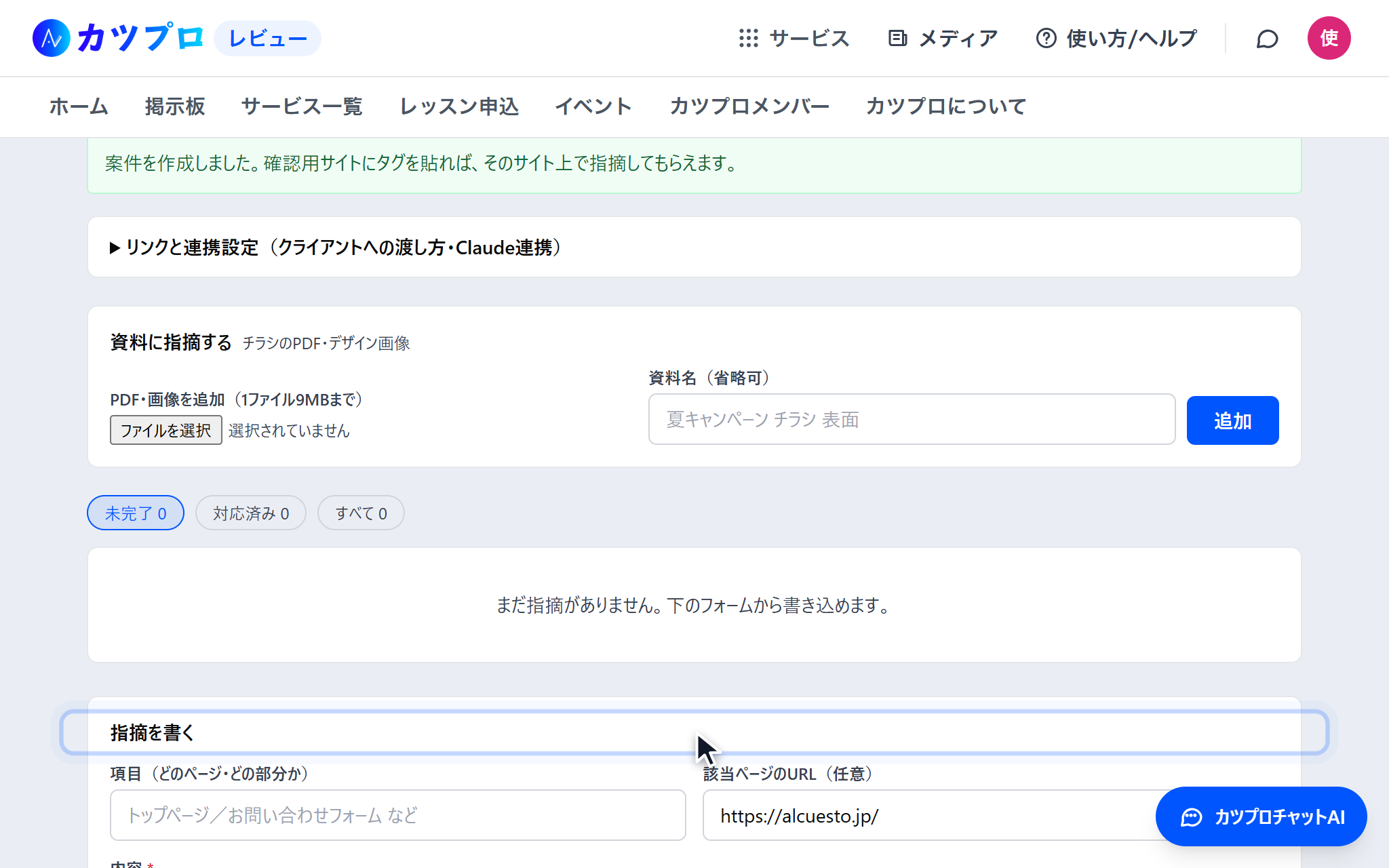Open カツプロについて page
Screen dimensions: 1389x868
tap(946, 106)
